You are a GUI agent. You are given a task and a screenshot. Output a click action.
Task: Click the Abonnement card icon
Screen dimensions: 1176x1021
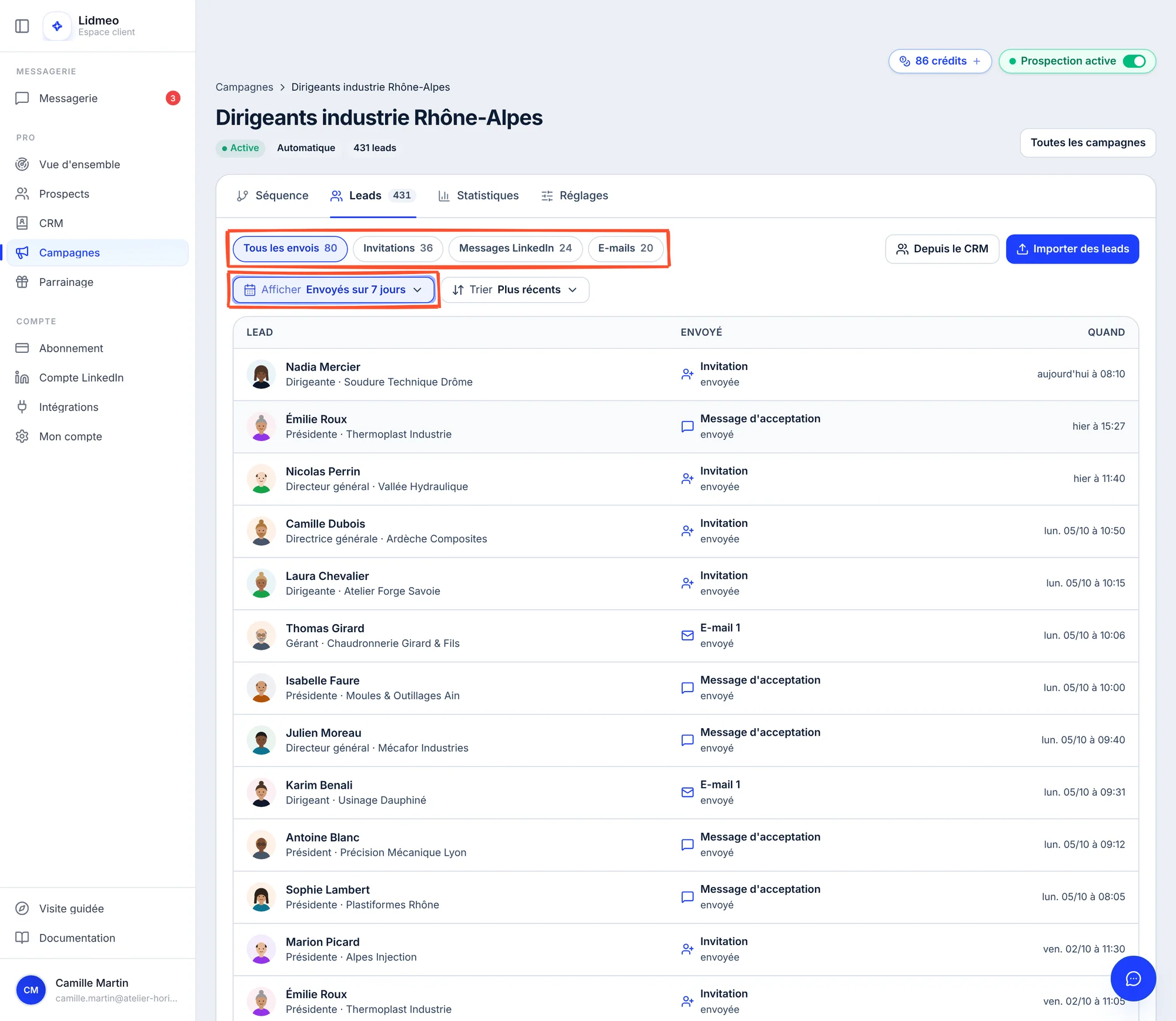(x=22, y=348)
